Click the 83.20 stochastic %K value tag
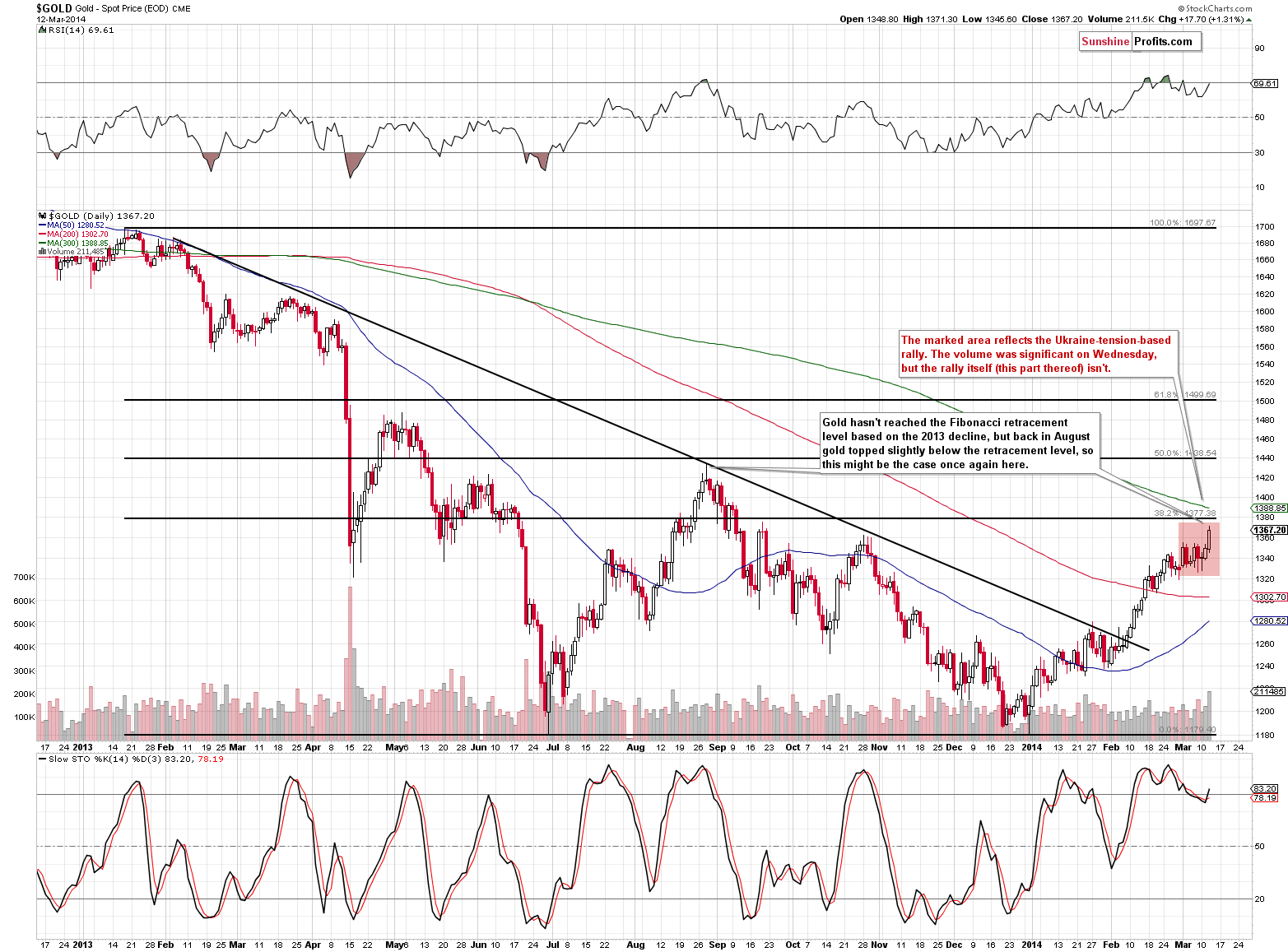The image size is (1288, 952). point(1264,788)
